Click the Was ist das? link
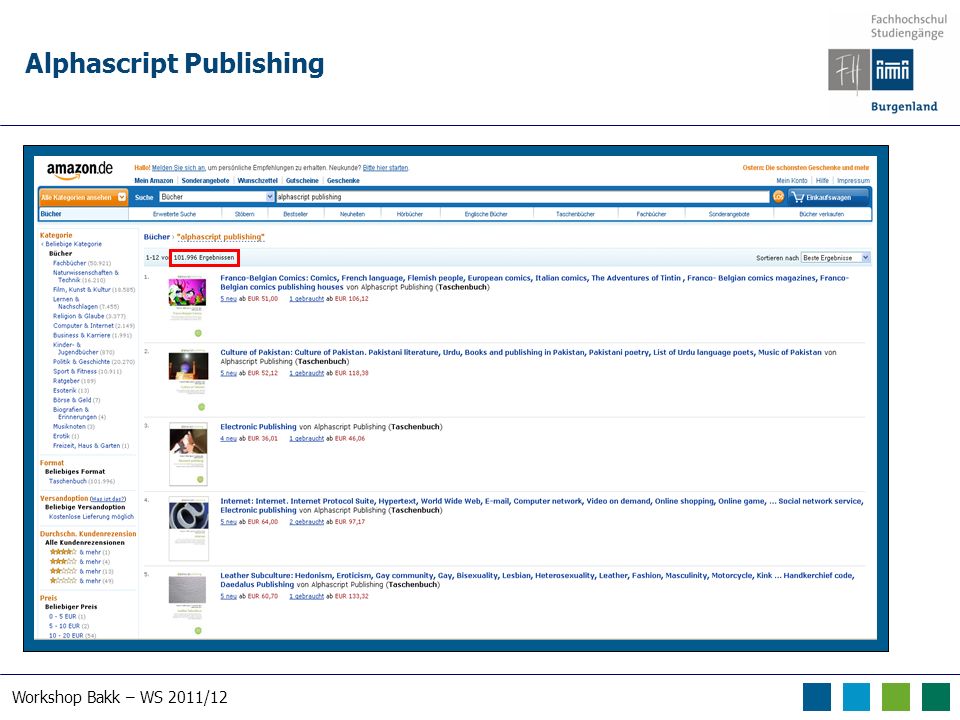The image size is (960, 720). (x=108, y=499)
